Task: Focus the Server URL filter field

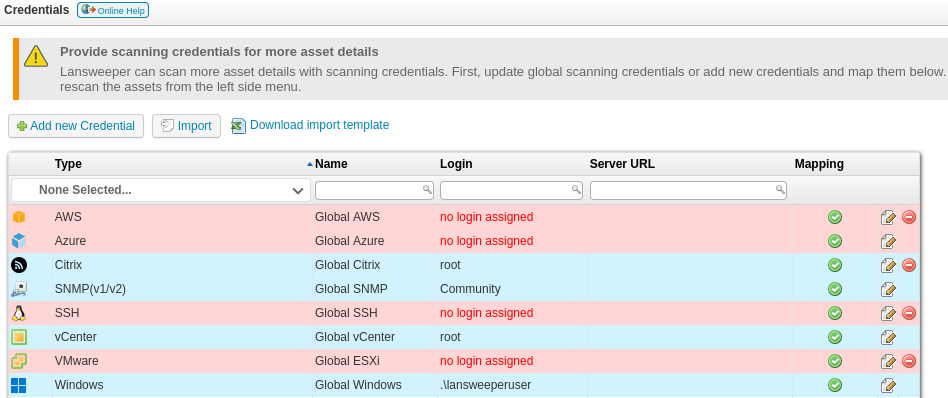Action: point(688,190)
